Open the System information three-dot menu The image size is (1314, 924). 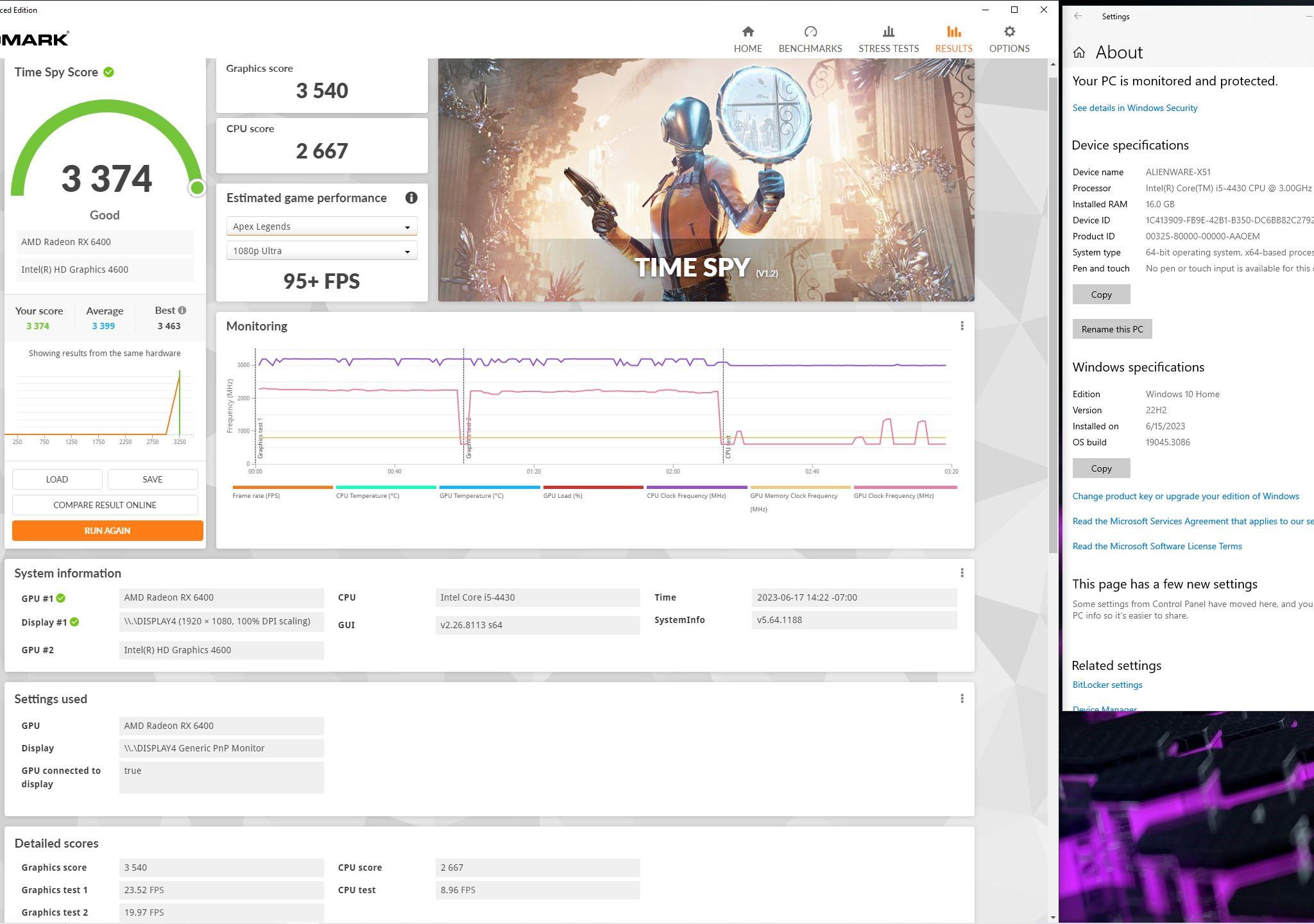961,573
